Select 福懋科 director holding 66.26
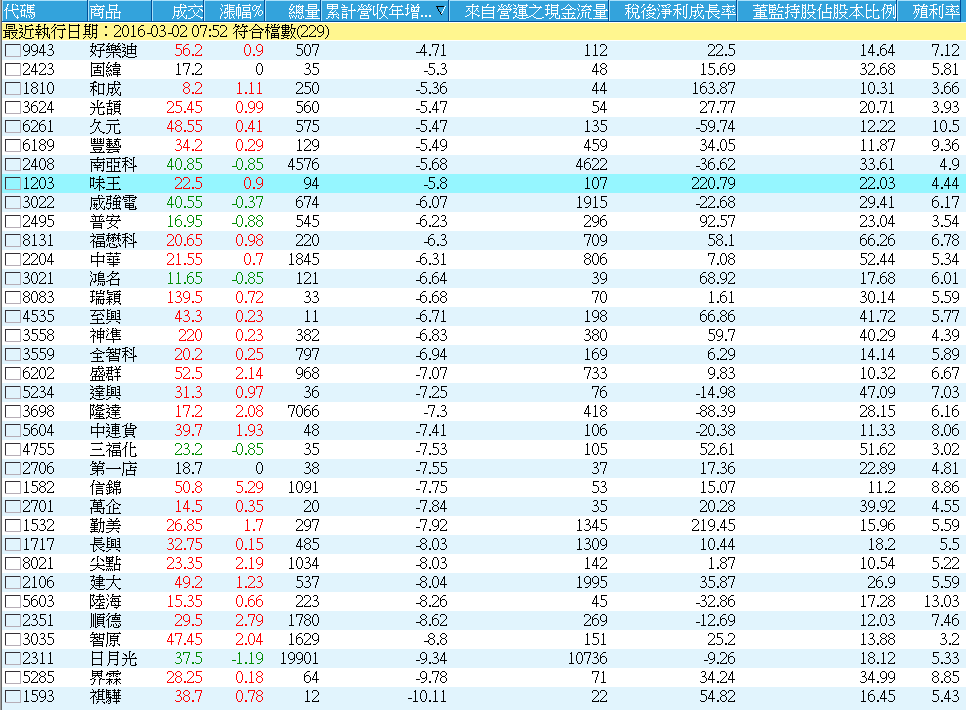This screenshot has width=966, height=710. [877, 241]
